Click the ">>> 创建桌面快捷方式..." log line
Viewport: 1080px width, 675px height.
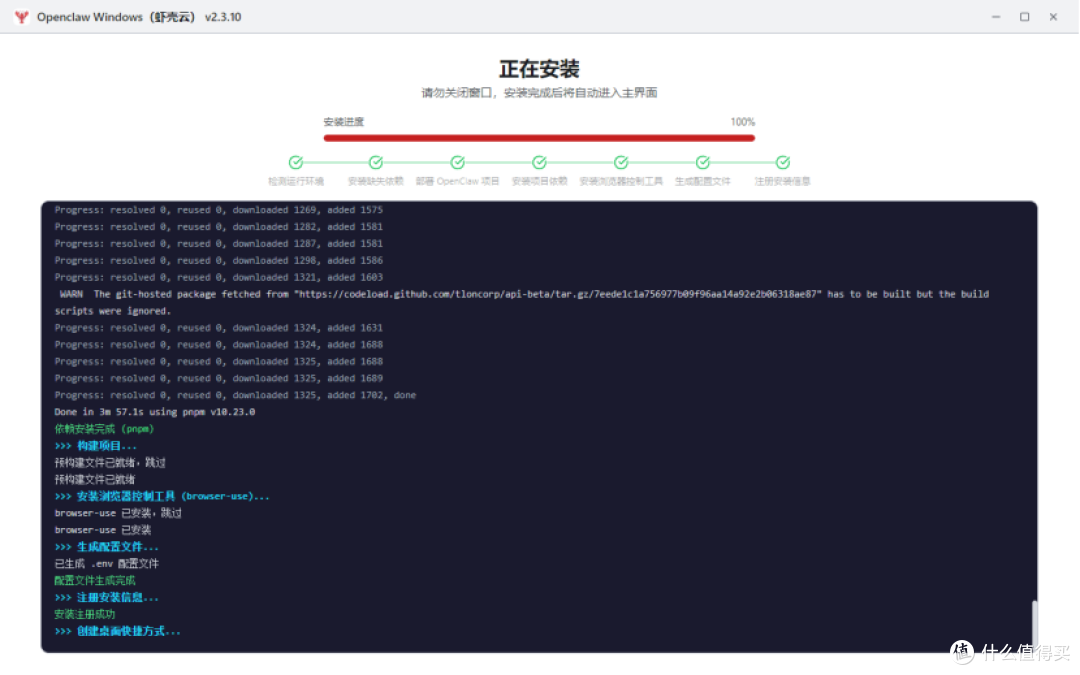coord(118,632)
